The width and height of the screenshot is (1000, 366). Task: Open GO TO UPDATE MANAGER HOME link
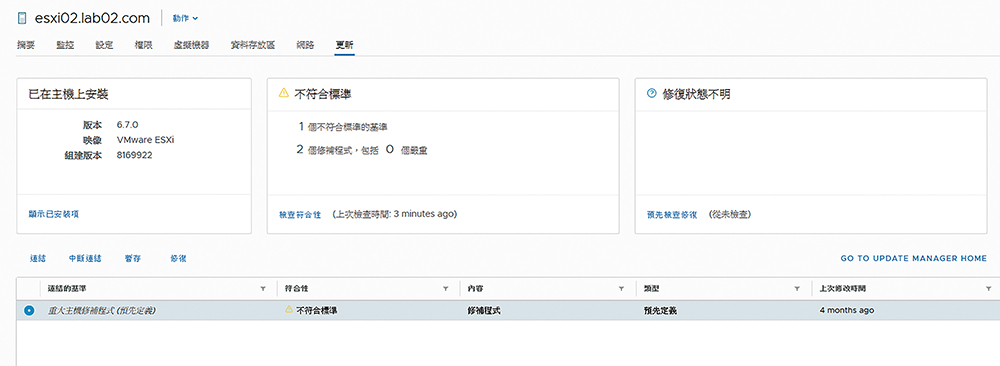(x=913, y=259)
